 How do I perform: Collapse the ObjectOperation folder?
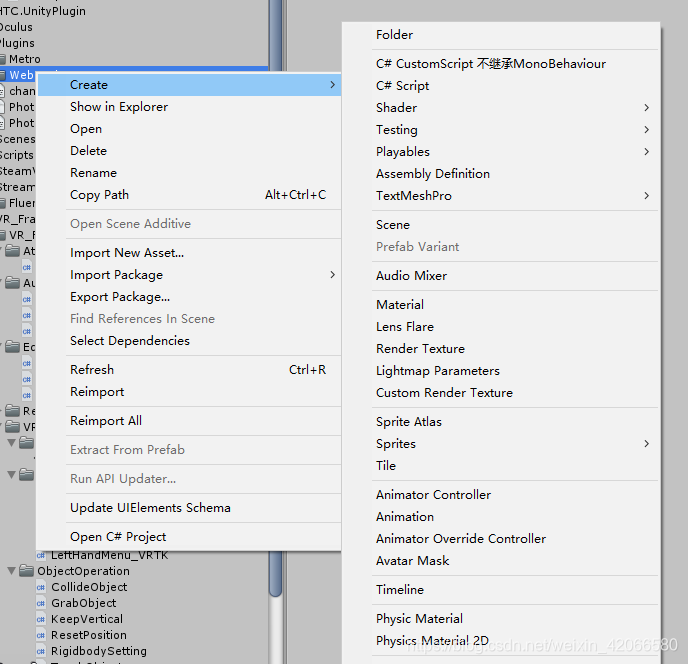12,571
